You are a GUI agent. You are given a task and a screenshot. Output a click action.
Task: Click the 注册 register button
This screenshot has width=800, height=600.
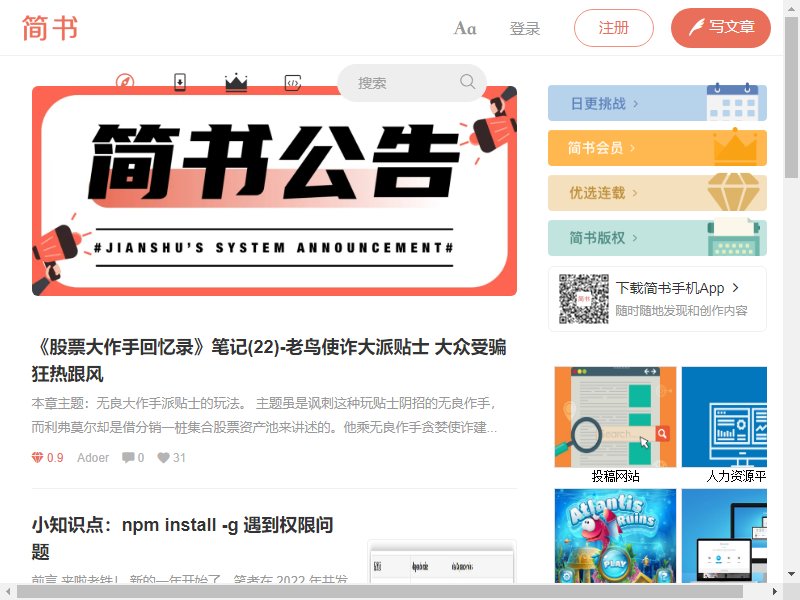pyautogui.click(x=614, y=28)
